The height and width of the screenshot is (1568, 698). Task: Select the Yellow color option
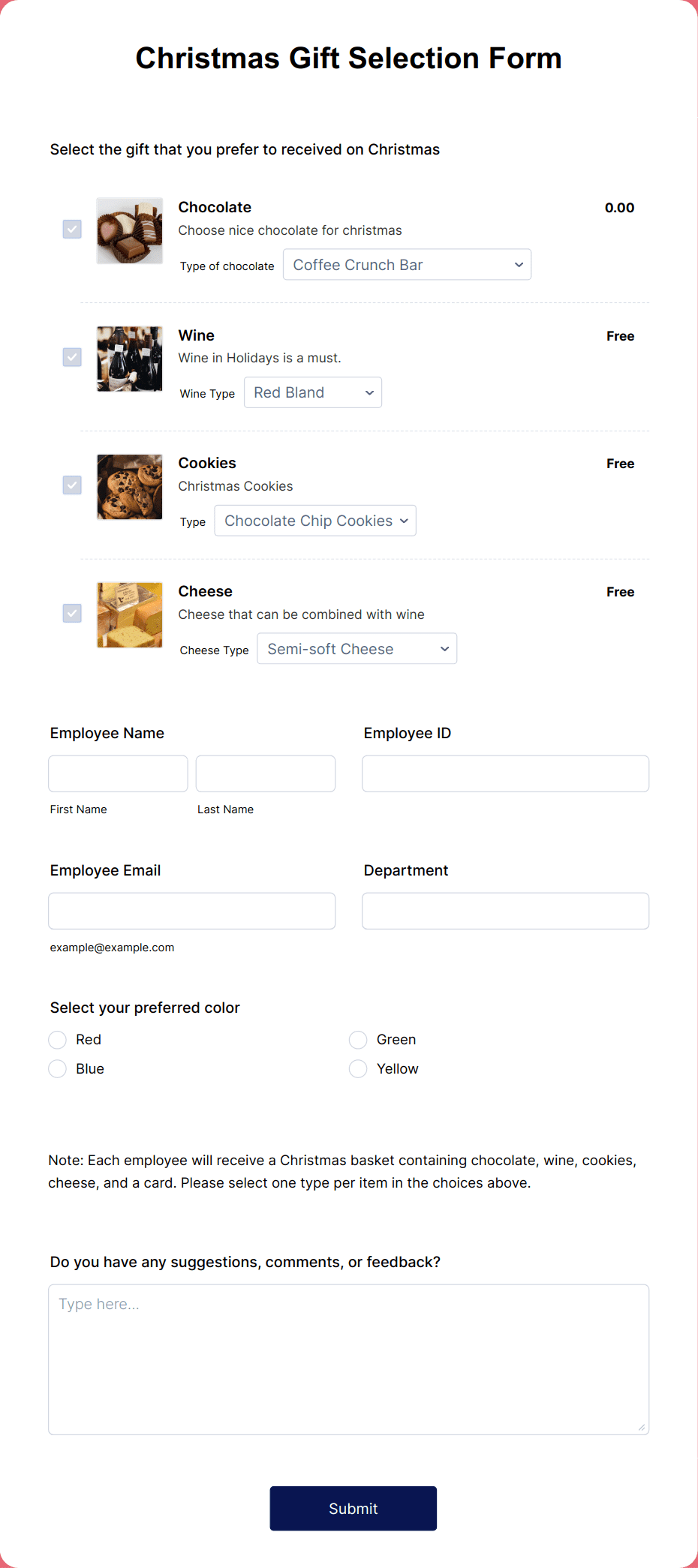[x=358, y=1068]
